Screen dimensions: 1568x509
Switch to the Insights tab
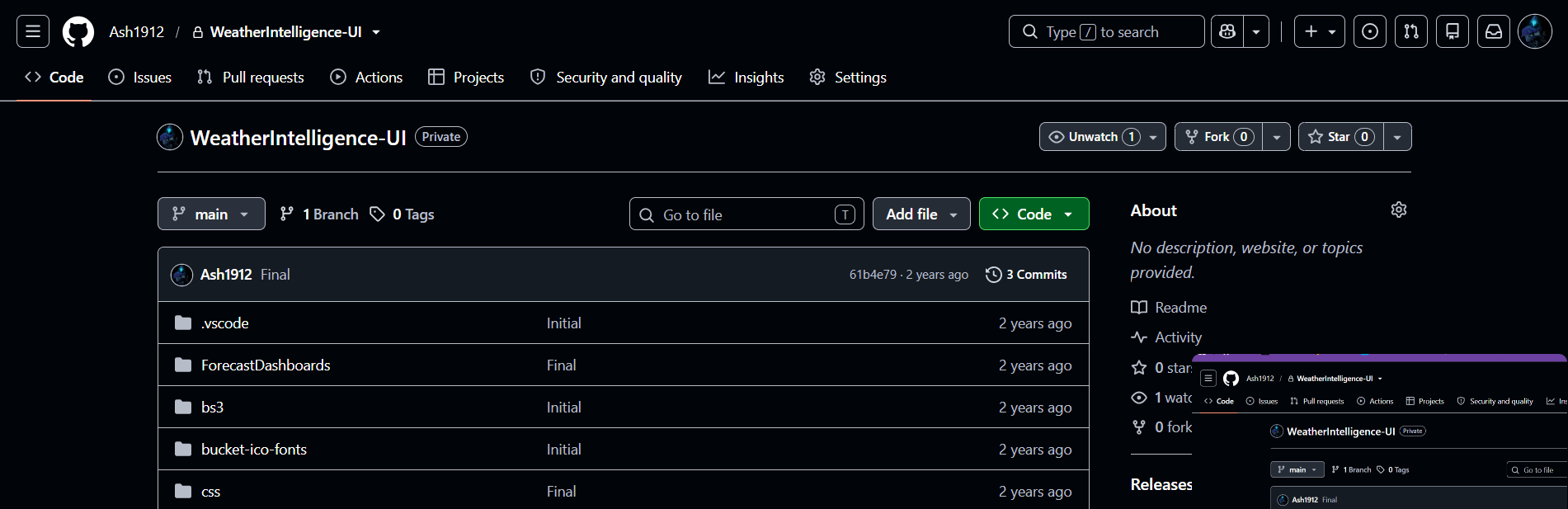(x=746, y=77)
